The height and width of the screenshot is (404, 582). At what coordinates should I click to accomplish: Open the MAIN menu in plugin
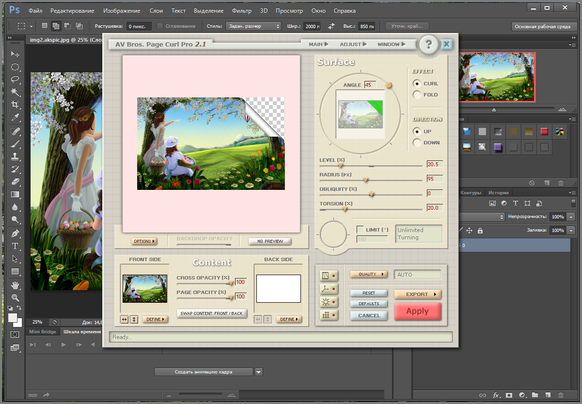tap(318, 44)
